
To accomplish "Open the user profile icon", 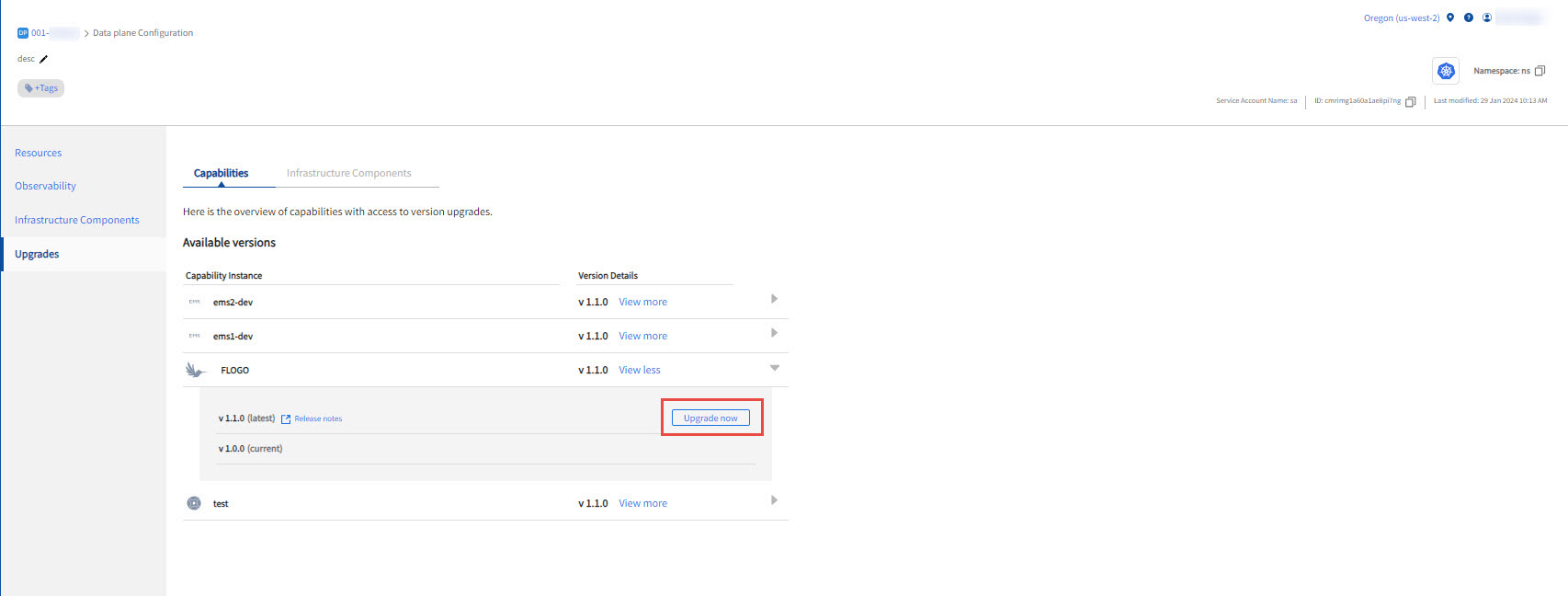I will (x=1487, y=17).
